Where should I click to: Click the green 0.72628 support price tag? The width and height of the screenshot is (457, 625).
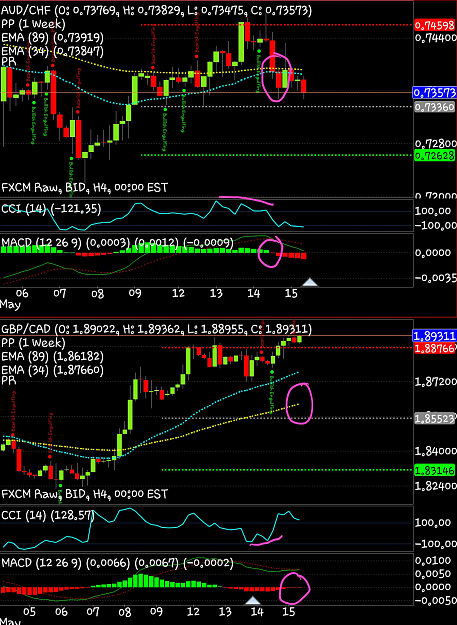tap(435, 155)
